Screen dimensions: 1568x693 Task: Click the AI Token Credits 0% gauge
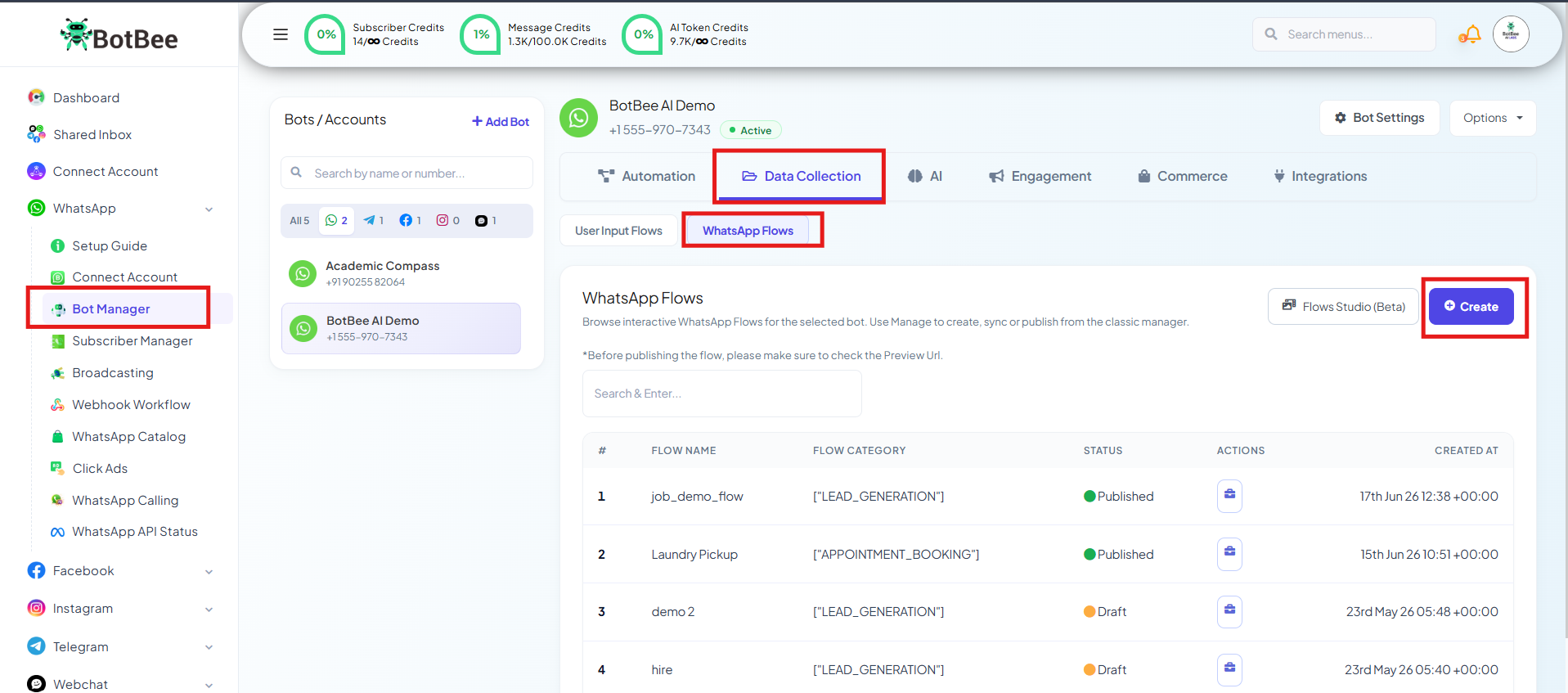click(x=643, y=34)
